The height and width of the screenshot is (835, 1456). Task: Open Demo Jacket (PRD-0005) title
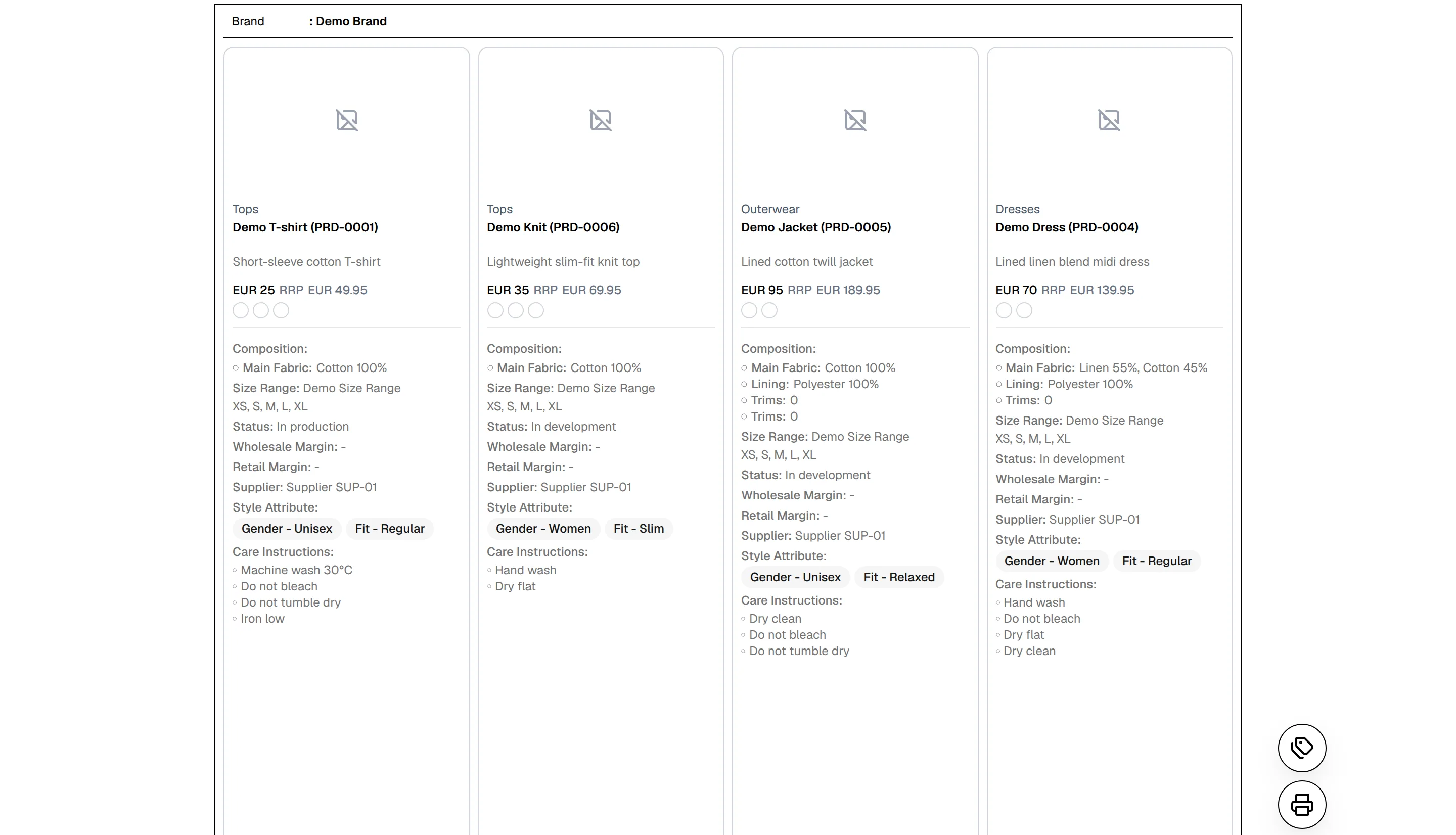pyautogui.click(x=816, y=227)
